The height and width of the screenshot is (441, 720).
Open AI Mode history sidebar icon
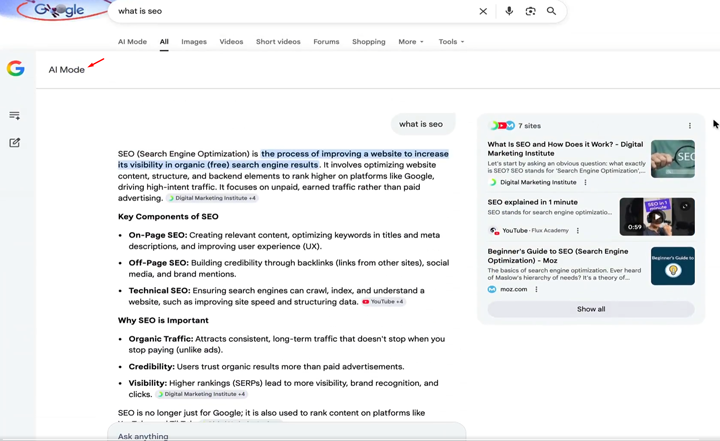coord(15,116)
